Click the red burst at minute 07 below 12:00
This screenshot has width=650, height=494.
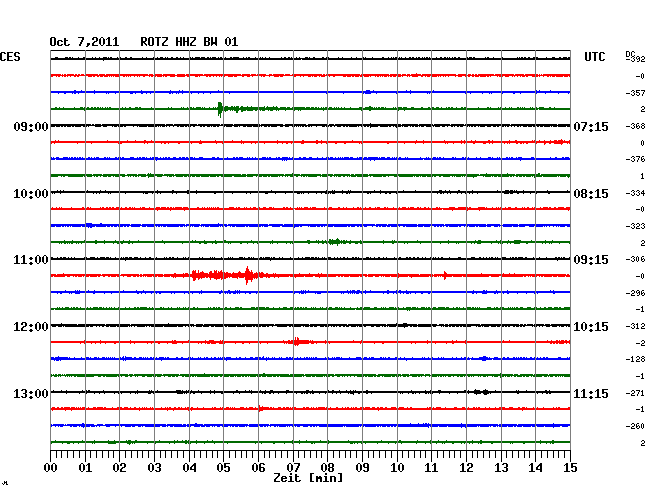pos(298,342)
